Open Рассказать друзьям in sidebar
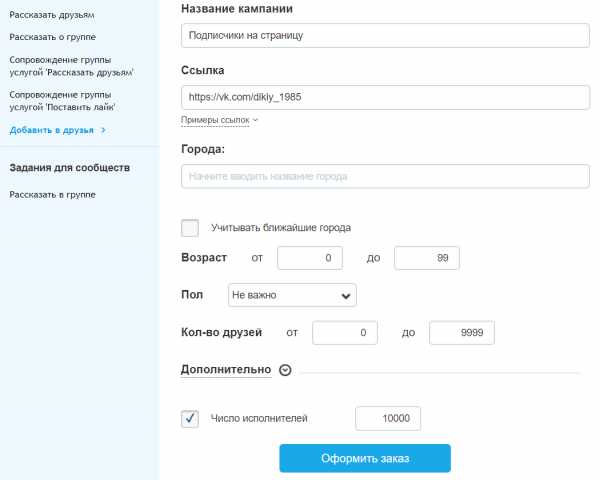600x480 pixels. [52, 15]
